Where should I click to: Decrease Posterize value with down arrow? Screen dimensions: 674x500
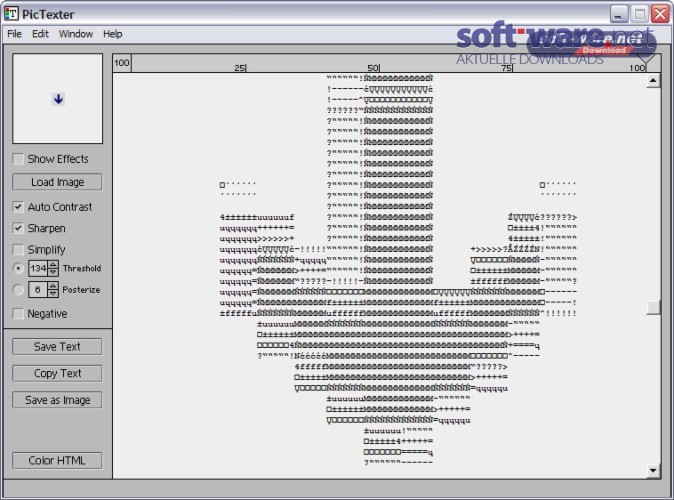tap(53, 294)
